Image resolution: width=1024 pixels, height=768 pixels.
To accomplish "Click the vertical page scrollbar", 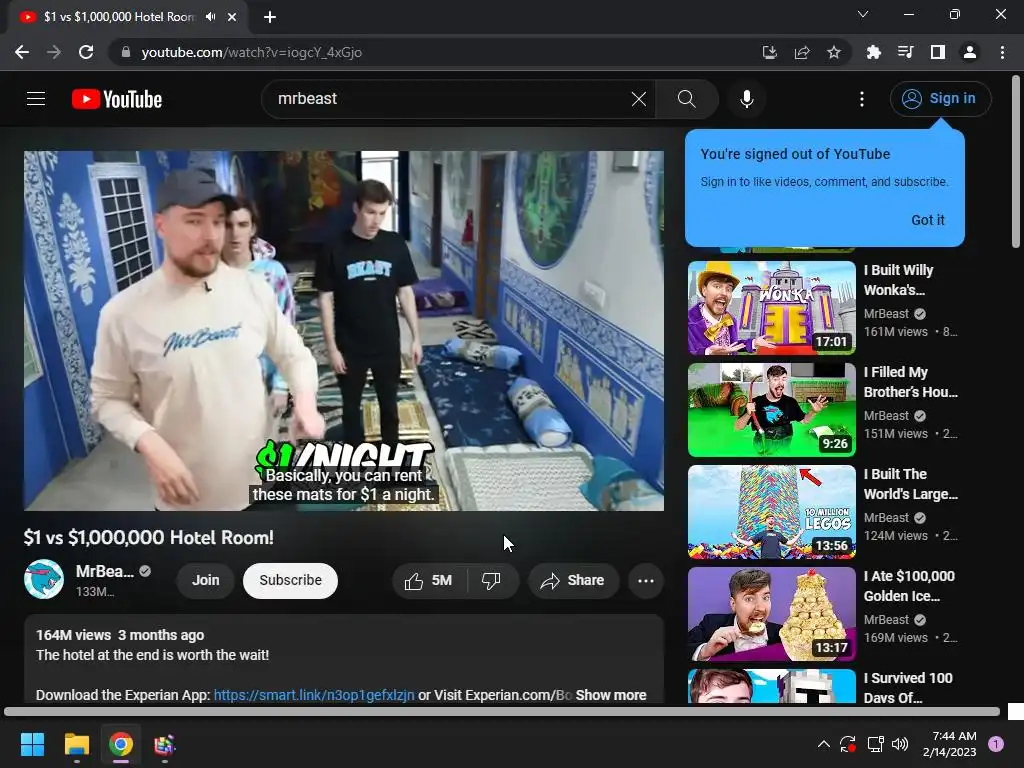I will (x=1016, y=162).
